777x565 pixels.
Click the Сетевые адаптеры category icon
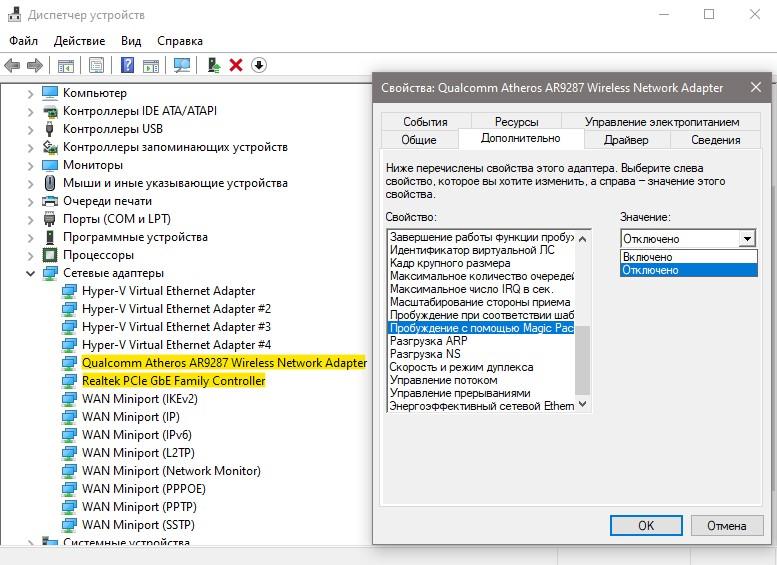[x=50, y=273]
